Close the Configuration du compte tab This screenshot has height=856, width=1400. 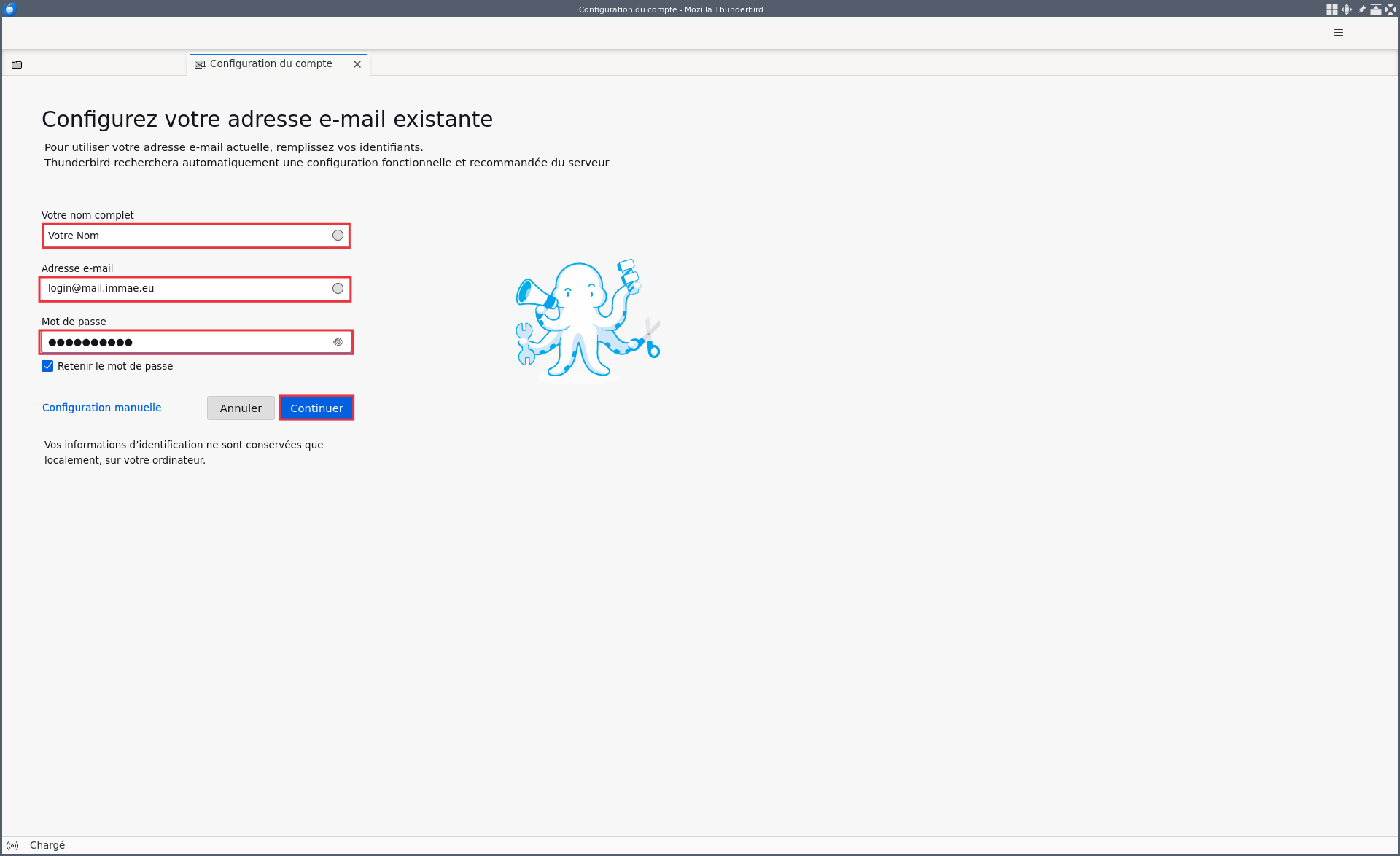[x=357, y=64]
